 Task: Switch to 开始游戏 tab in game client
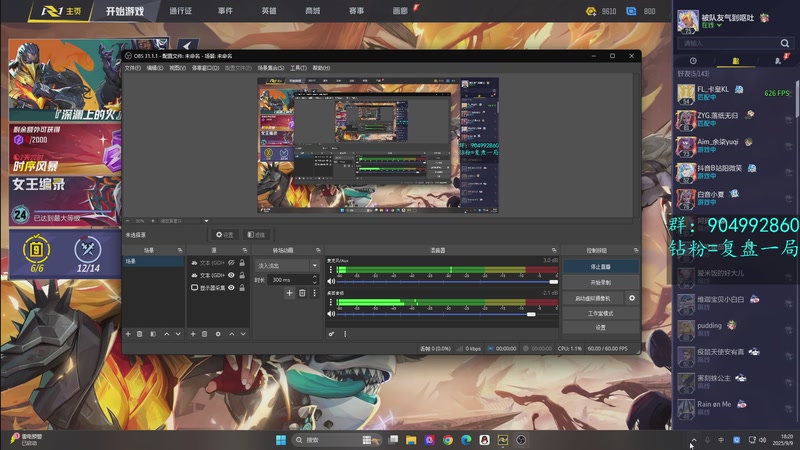click(x=125, y=11)
